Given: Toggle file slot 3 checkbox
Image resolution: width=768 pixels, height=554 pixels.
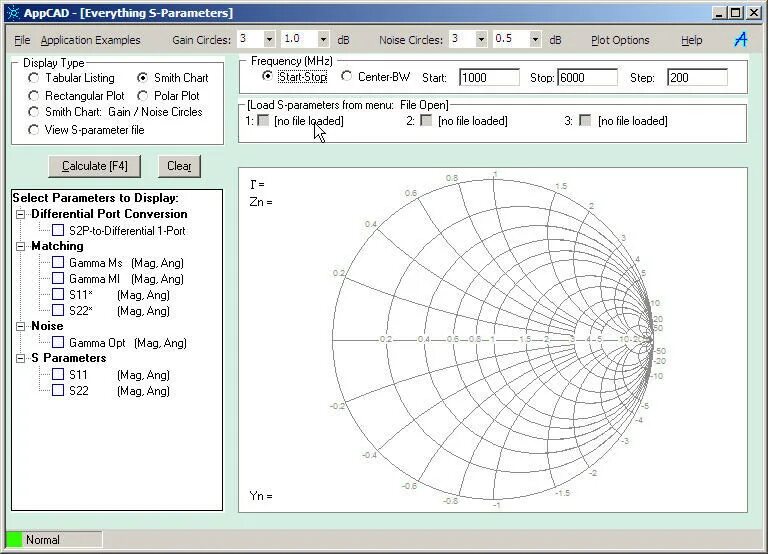Looking at the screenshot, I should point(585,120).
